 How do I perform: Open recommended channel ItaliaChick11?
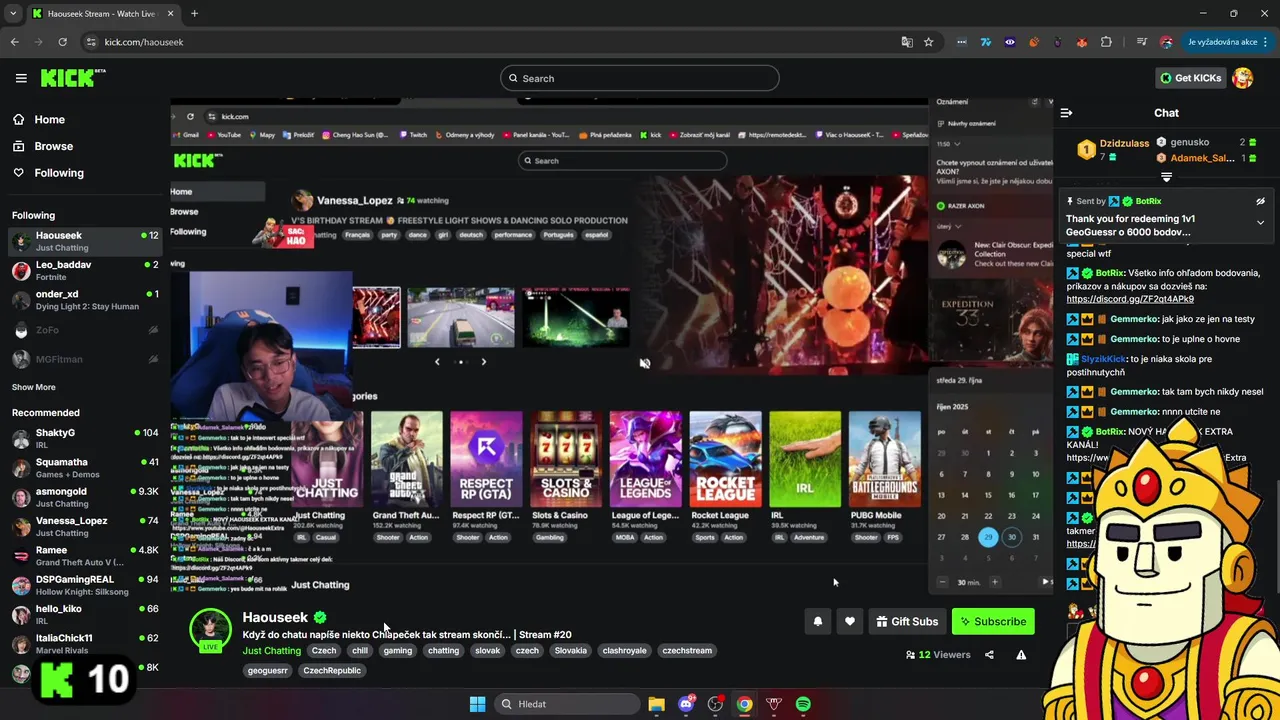tap(85, 643)
